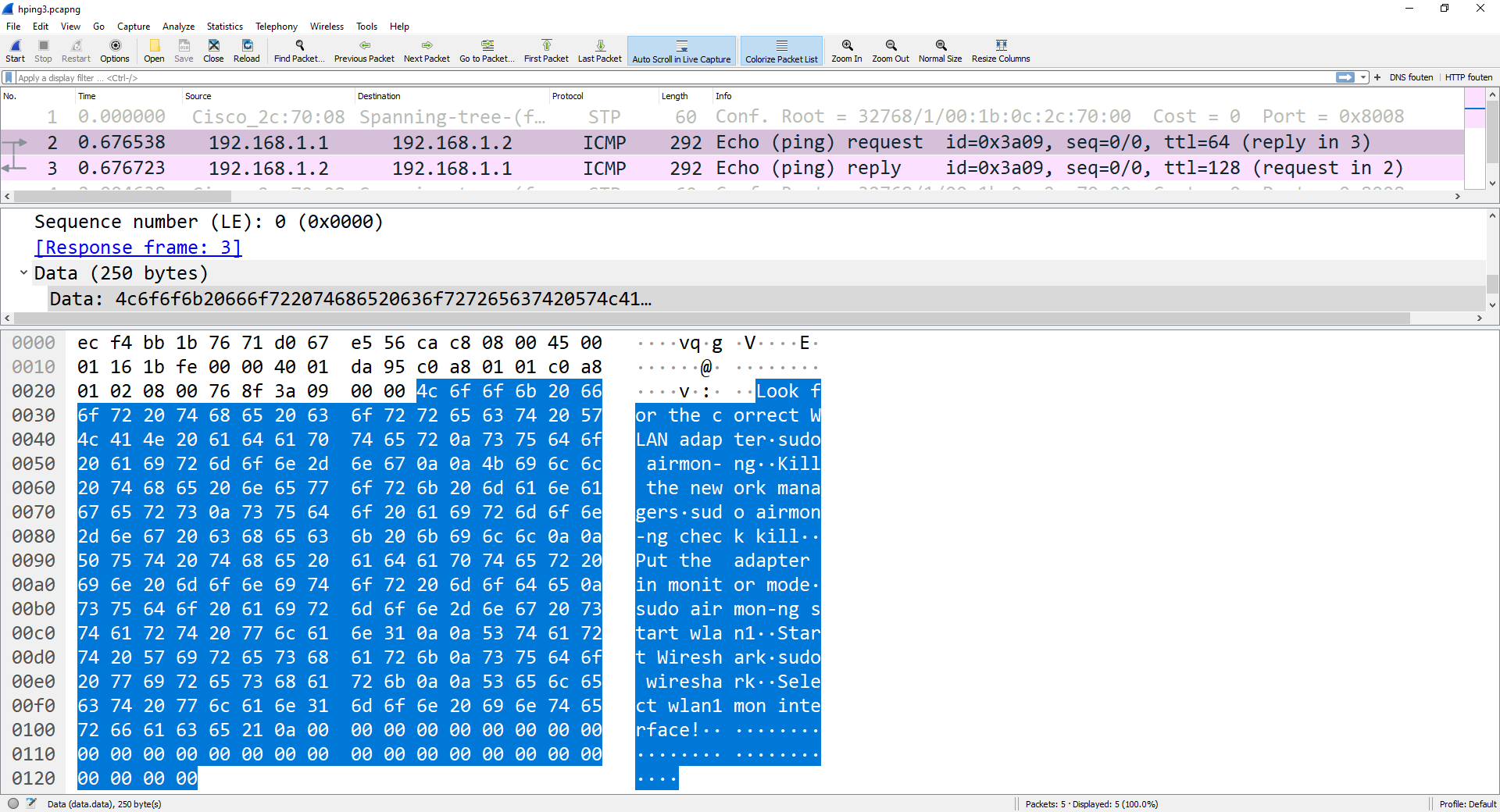Reload the capture file
Image resolution: width=1500 pixels, height=812 pixels.
pos(247,46)
